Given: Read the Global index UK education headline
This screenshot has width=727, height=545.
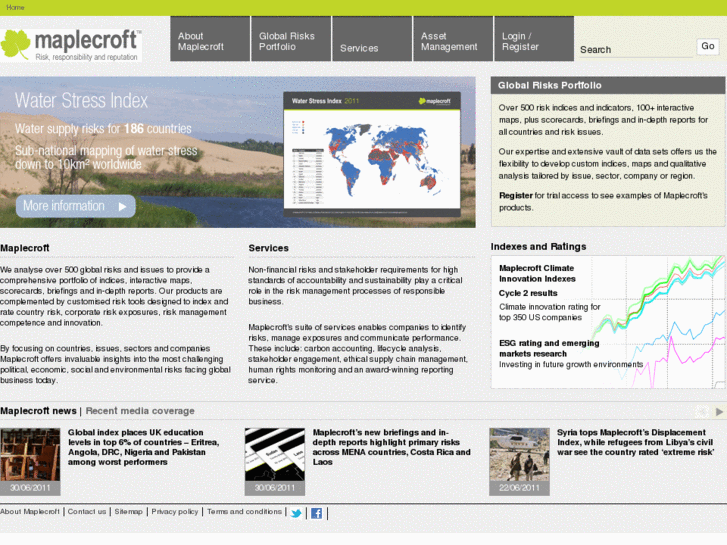Looking at the screenshot, I should 143,447.
